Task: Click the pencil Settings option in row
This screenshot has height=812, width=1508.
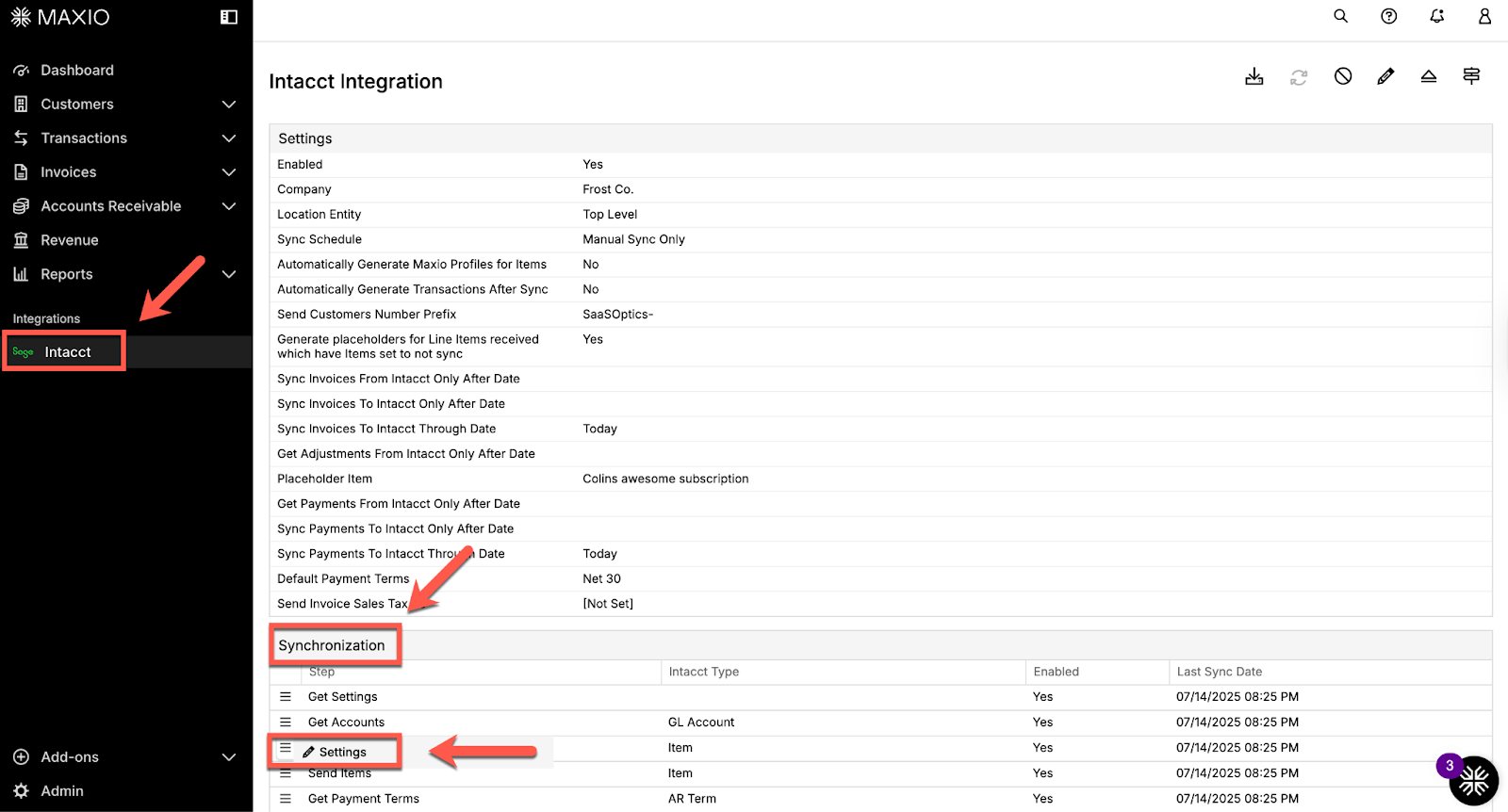Action: point(335,753)
